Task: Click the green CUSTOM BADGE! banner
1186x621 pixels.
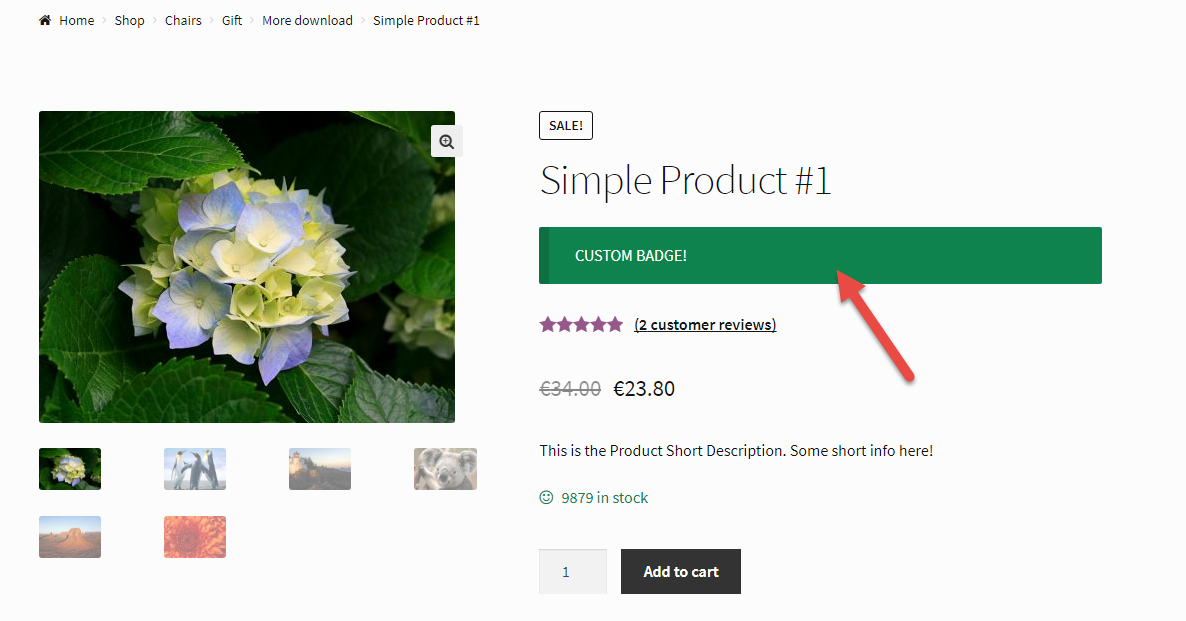Action: (820, 256)
